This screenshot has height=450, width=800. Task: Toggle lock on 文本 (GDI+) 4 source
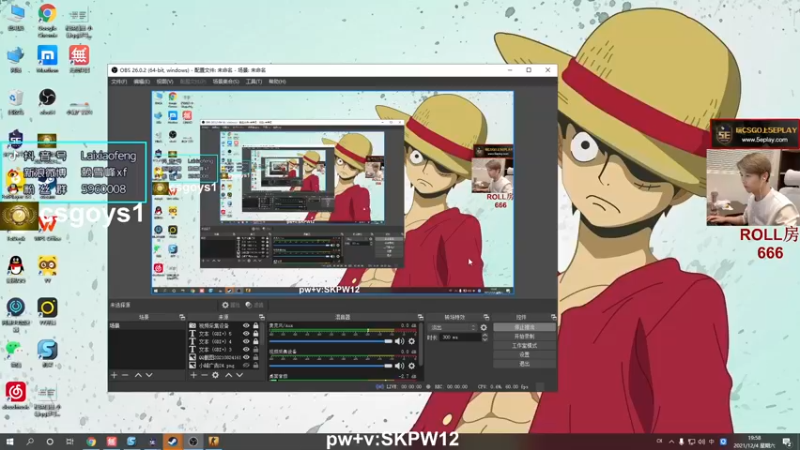tap(256, 341)
